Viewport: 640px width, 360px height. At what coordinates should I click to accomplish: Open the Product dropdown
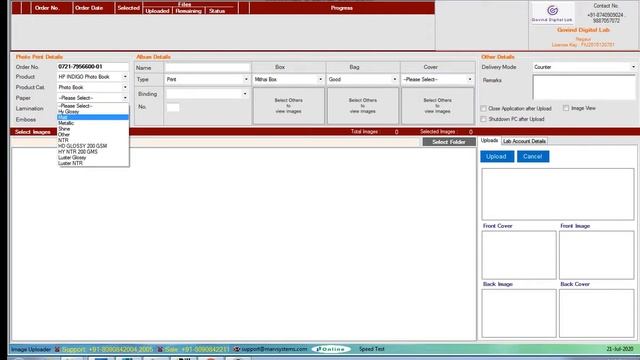pyautogui.click(x=125, y=77)
